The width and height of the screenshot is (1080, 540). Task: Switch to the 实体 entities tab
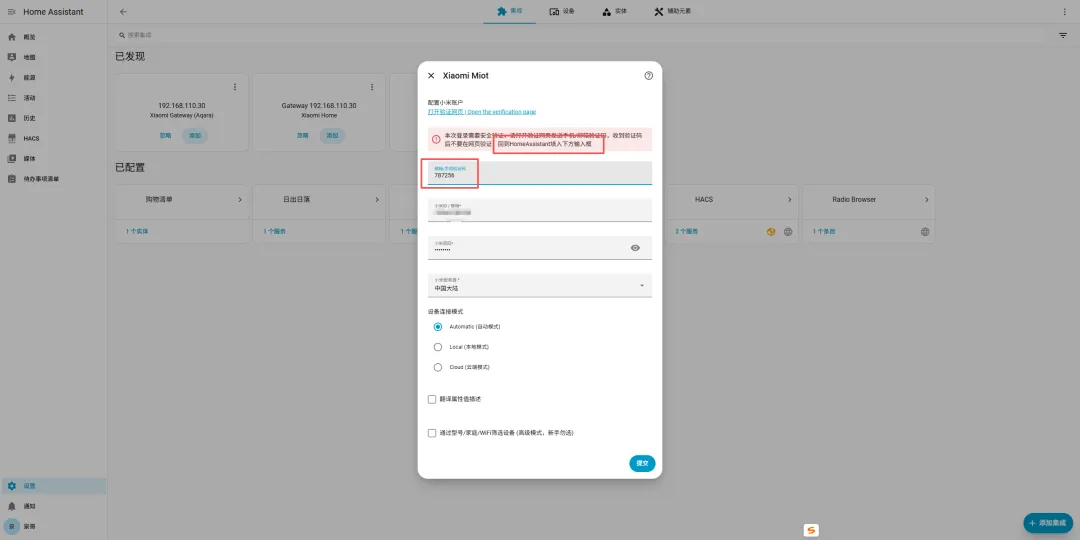coord(614,12)
